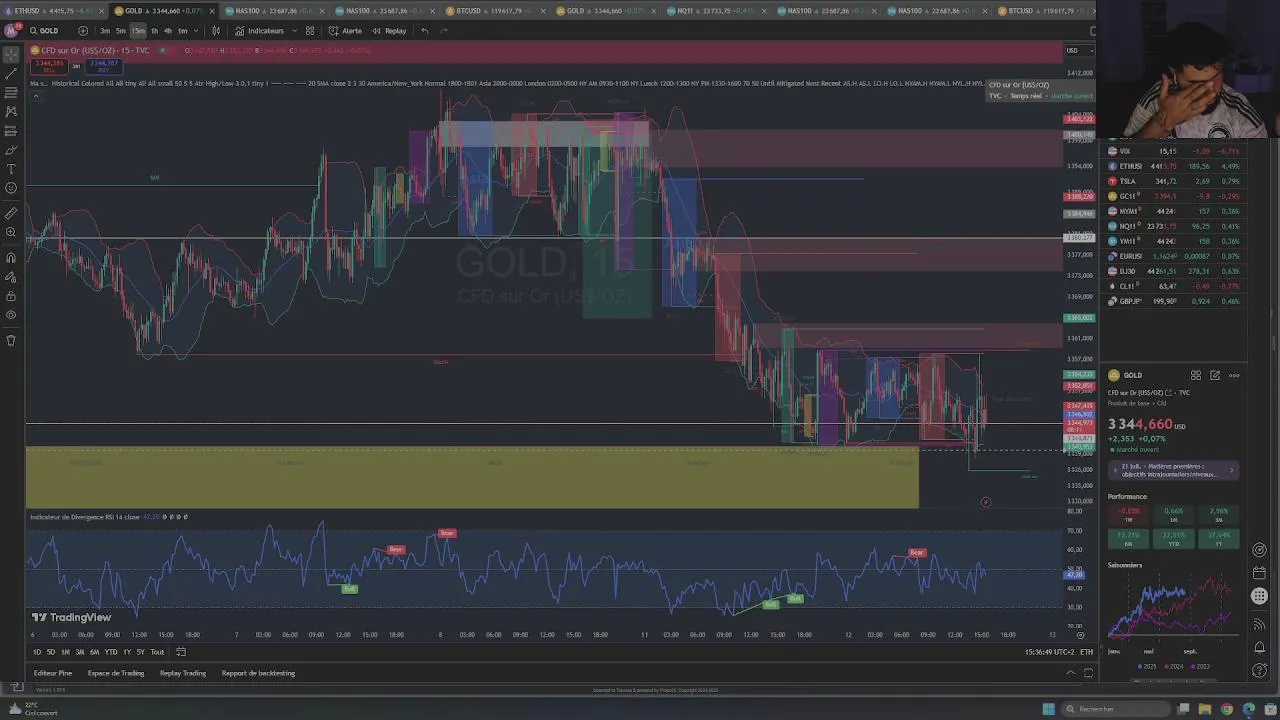
Task: Open the three-dot menu in GOLD details
Action: 1234,375
